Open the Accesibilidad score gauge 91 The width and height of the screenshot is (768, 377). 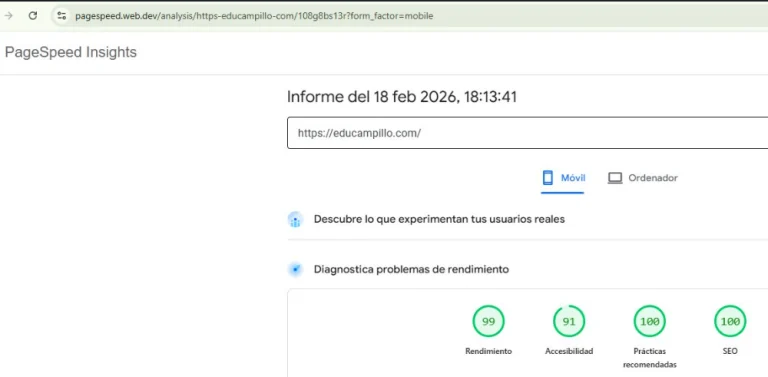tap(569, 321)
